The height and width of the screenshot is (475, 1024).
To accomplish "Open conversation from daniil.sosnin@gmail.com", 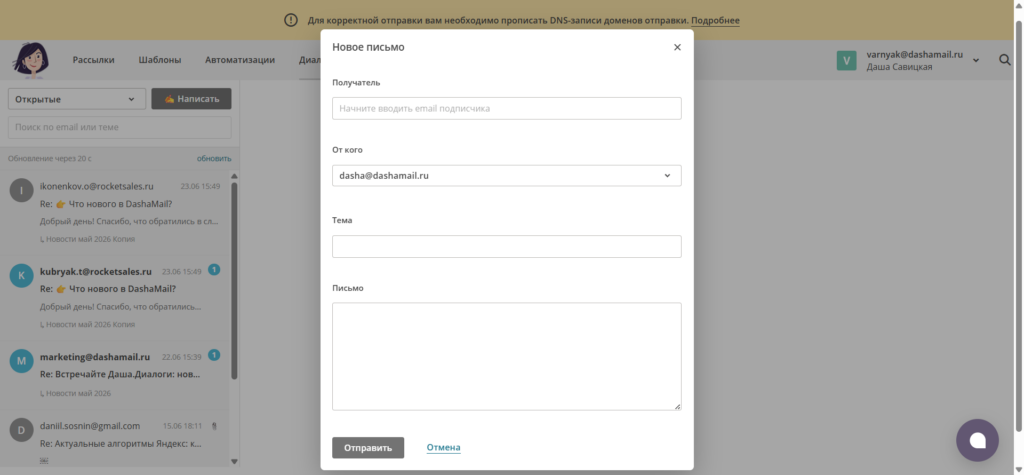I will 115,439.
